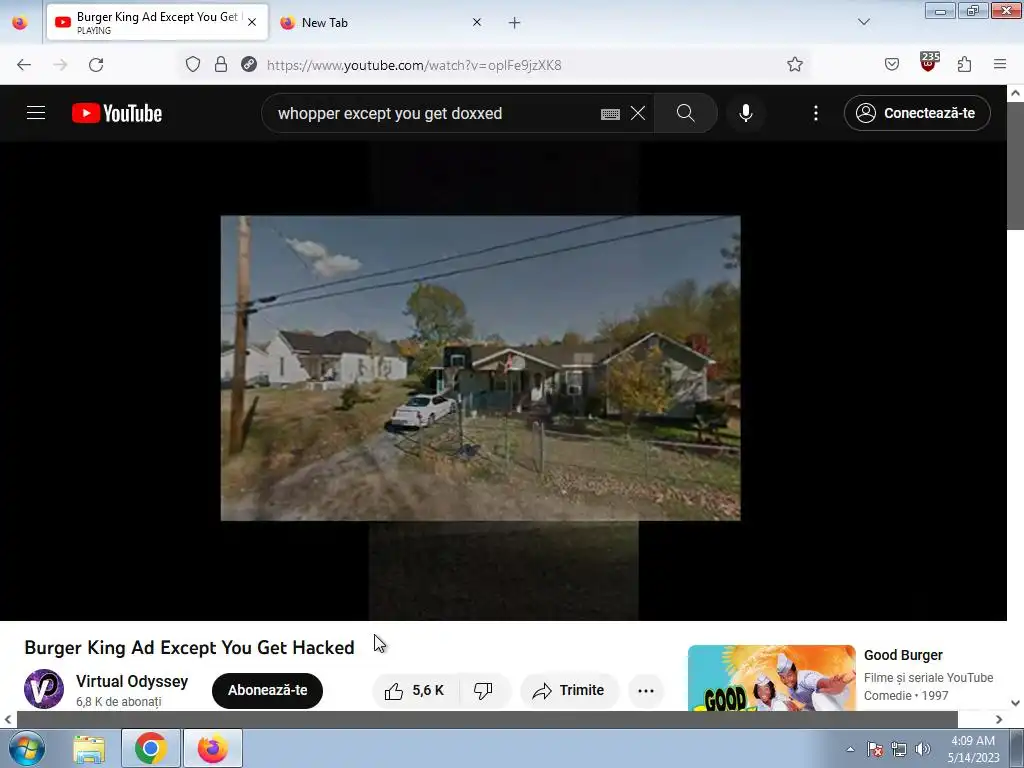The height and width of the screenshot is (768, 1024).
Task: Open the permissions icon next to the padlock
Action: tap(249, 64)
